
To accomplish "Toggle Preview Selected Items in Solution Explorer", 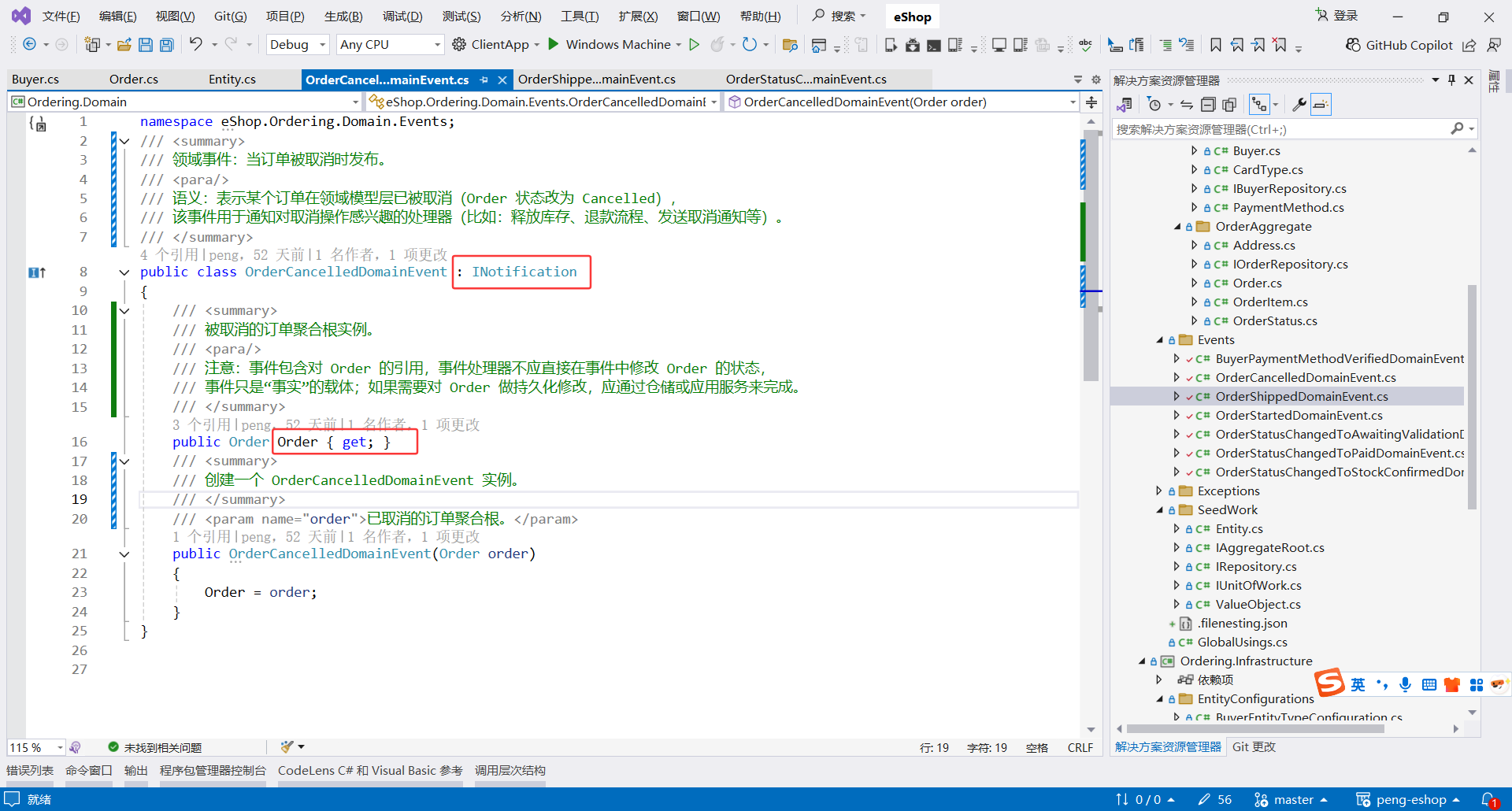I will 1321,105.
